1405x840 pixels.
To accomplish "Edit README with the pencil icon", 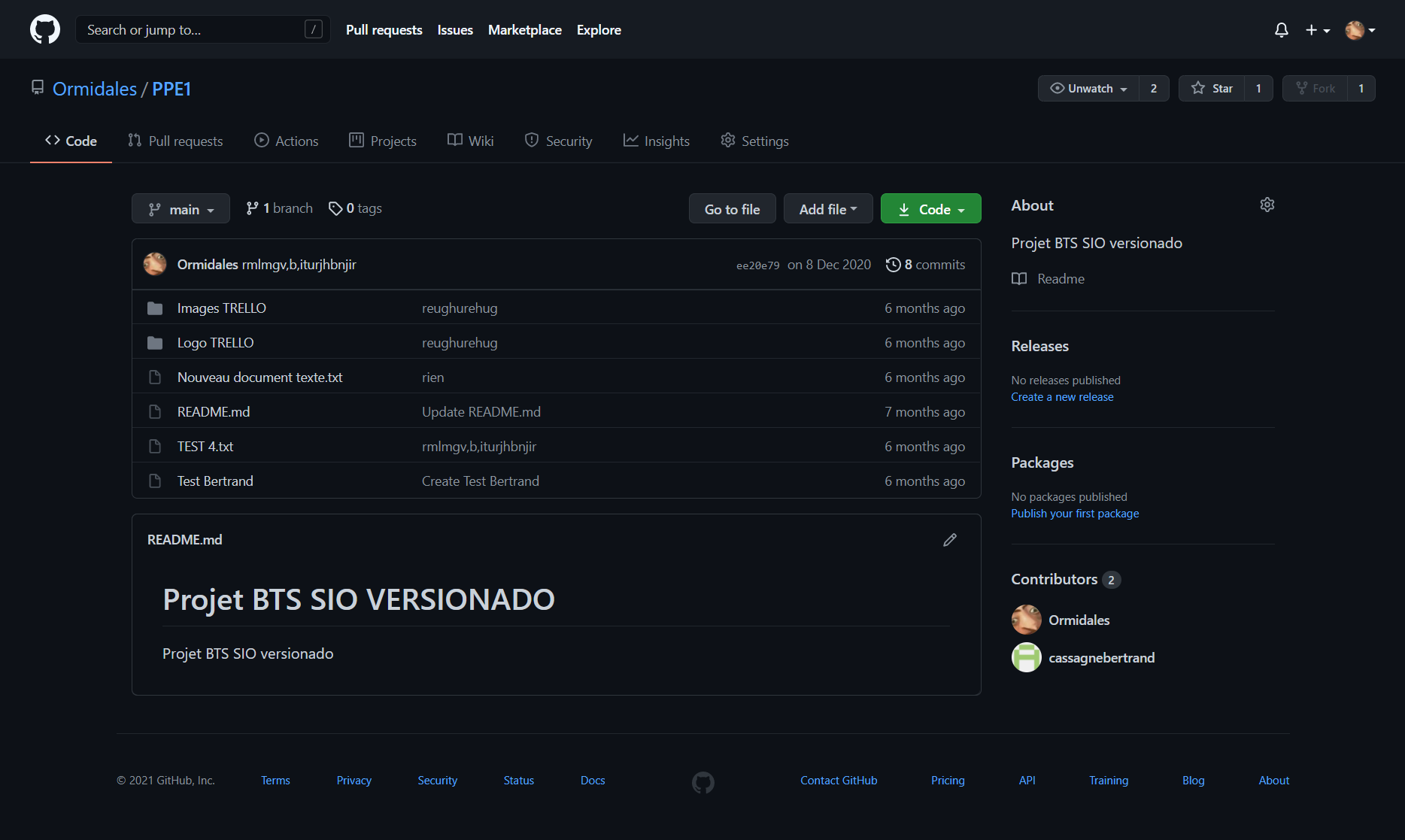I will tap(950, 540).
